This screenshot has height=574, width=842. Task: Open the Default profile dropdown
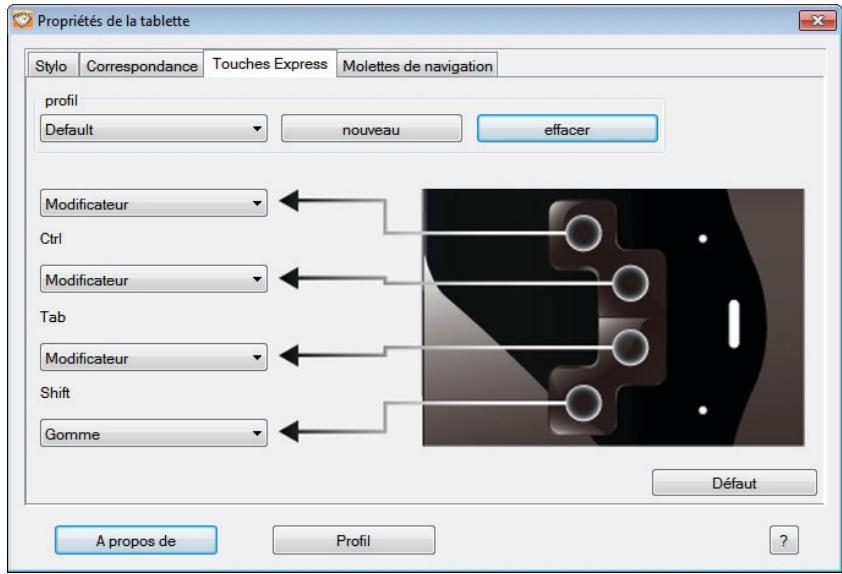point(154,129)
